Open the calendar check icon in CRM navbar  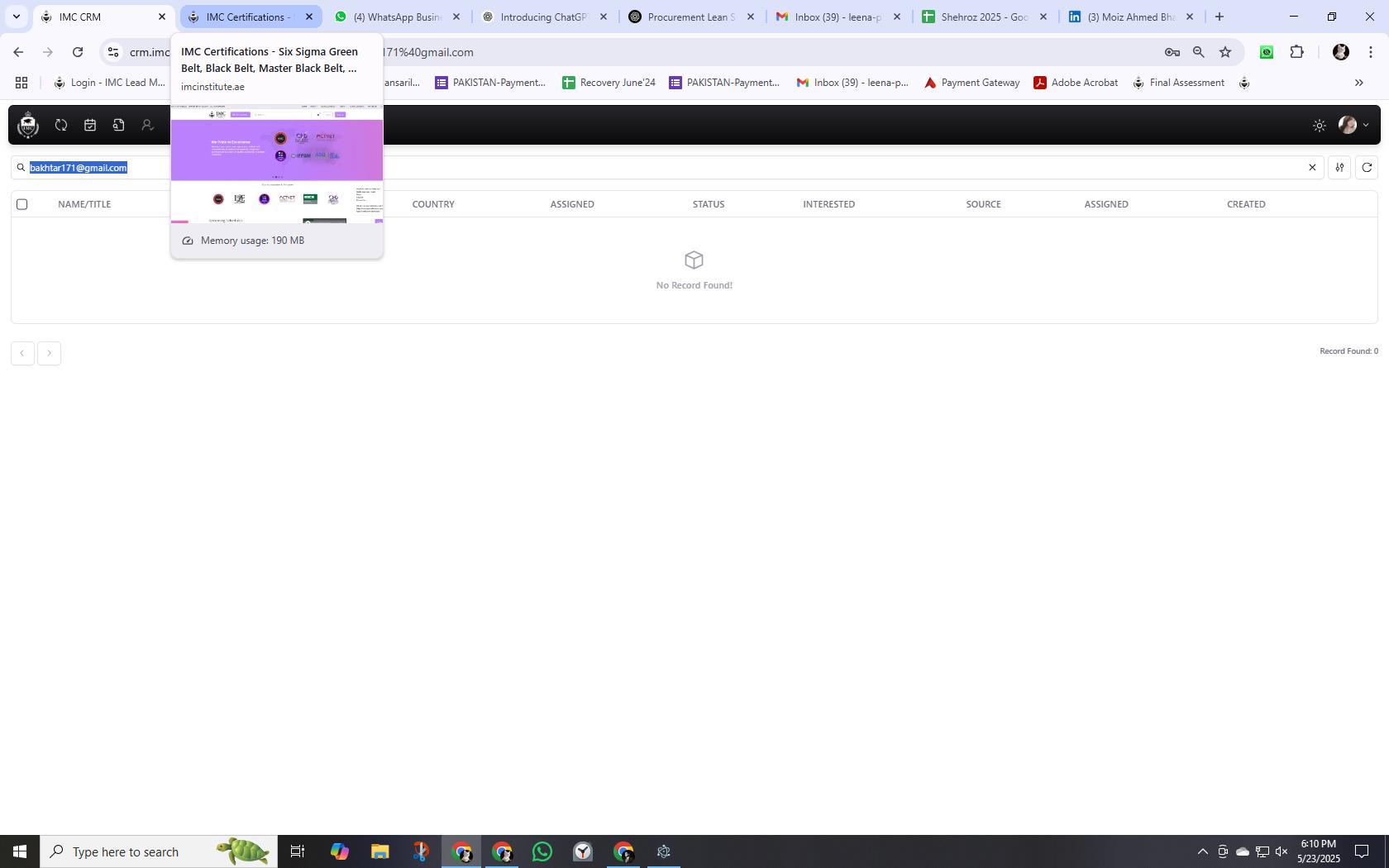point(90,125)
